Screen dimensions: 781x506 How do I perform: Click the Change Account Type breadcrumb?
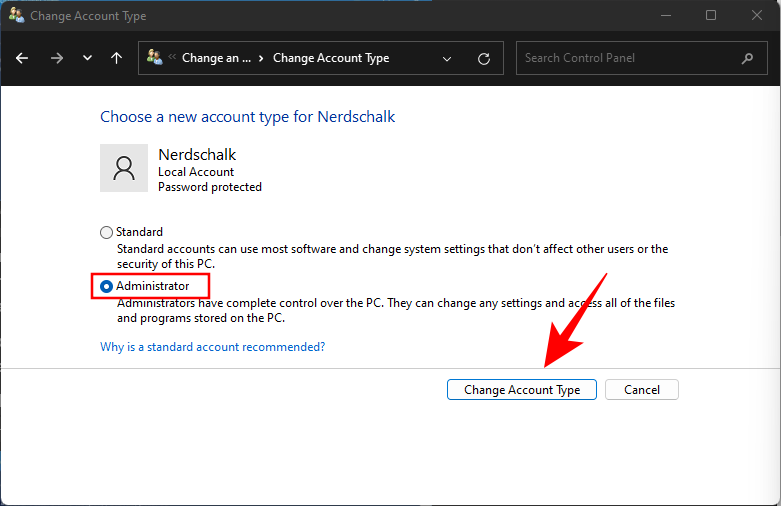(x=331, y=58)
